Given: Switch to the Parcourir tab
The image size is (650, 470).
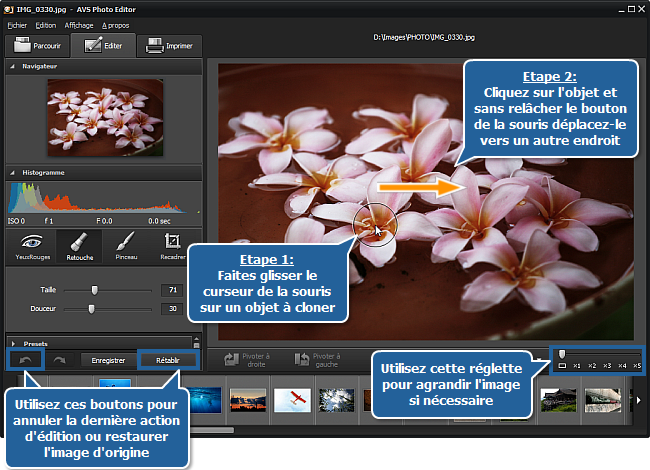Looking at the screenshot, I should [x=35, y=46].
